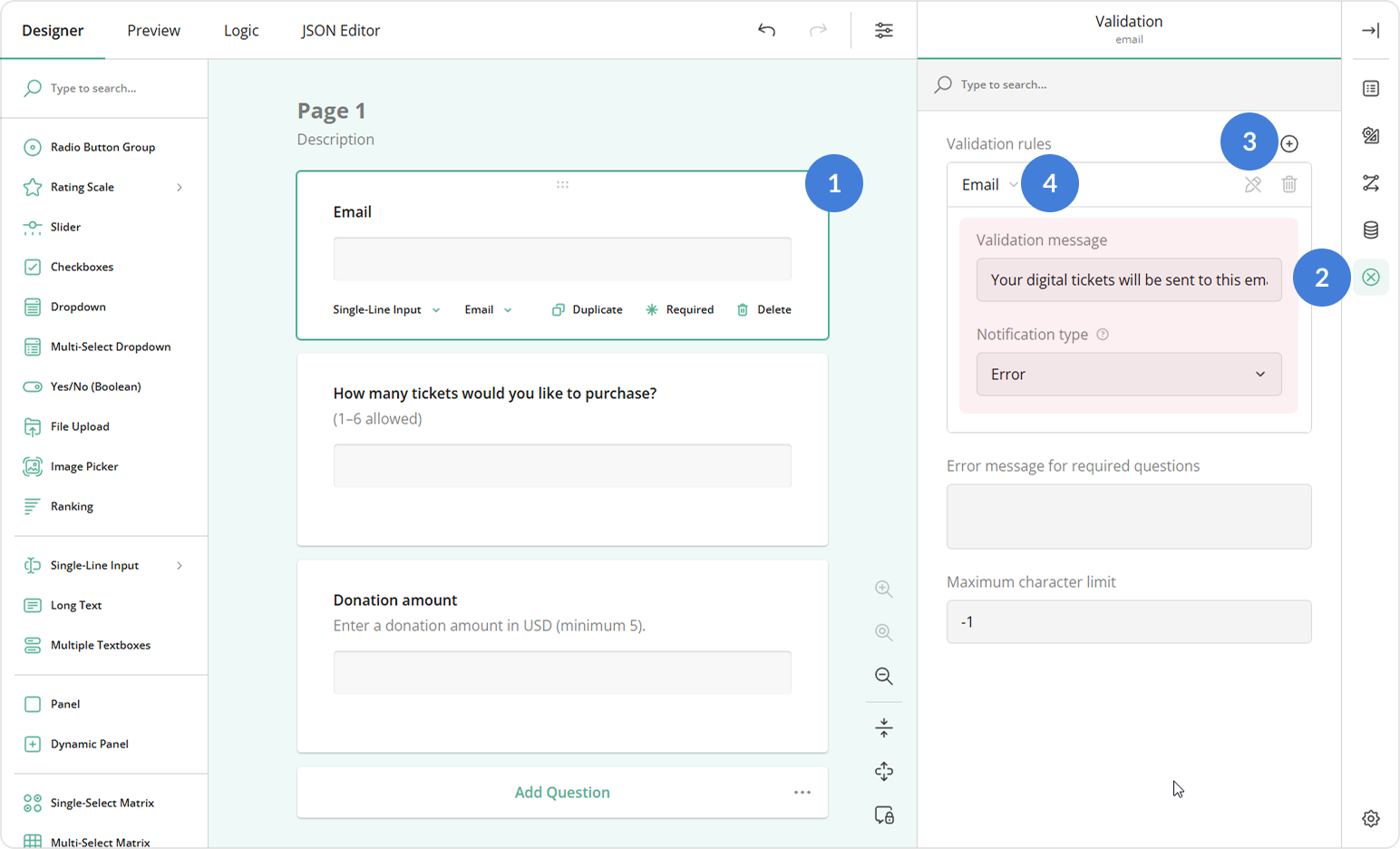The width and height of the screenshot is (1400, 849).
Task: Undo the last change
Action: pos(766,30)
